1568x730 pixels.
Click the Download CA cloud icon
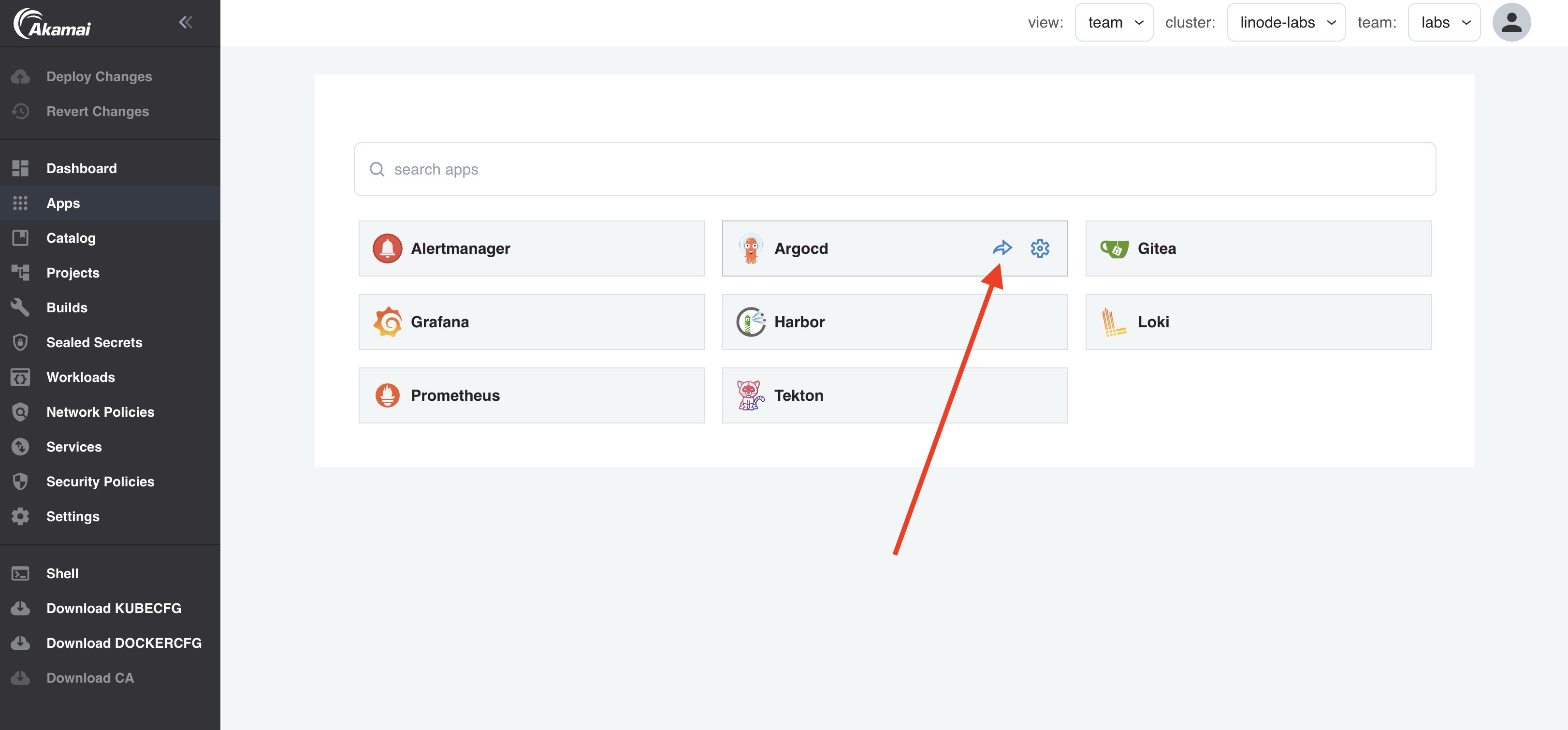[20, 678]
